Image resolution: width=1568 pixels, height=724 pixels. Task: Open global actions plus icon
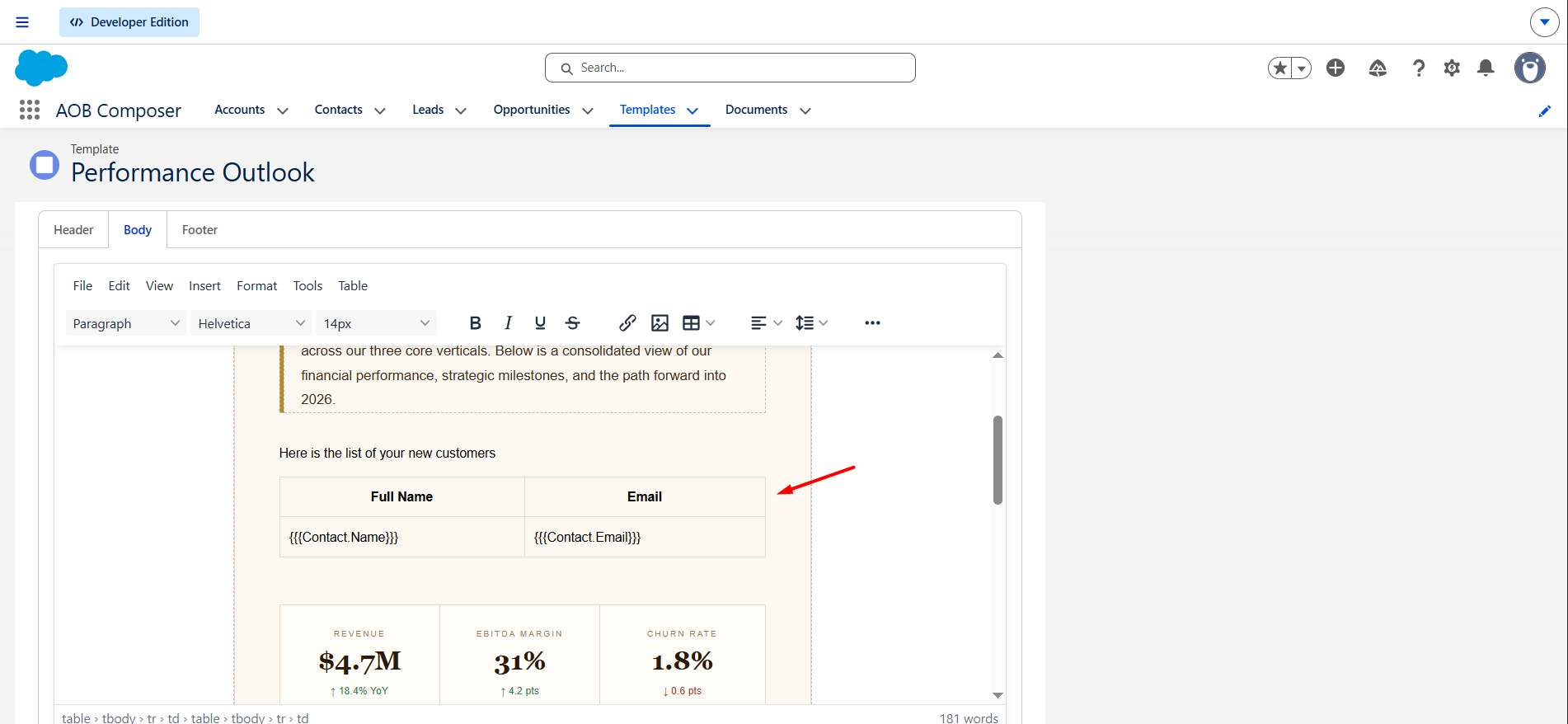coord(1336,68)
